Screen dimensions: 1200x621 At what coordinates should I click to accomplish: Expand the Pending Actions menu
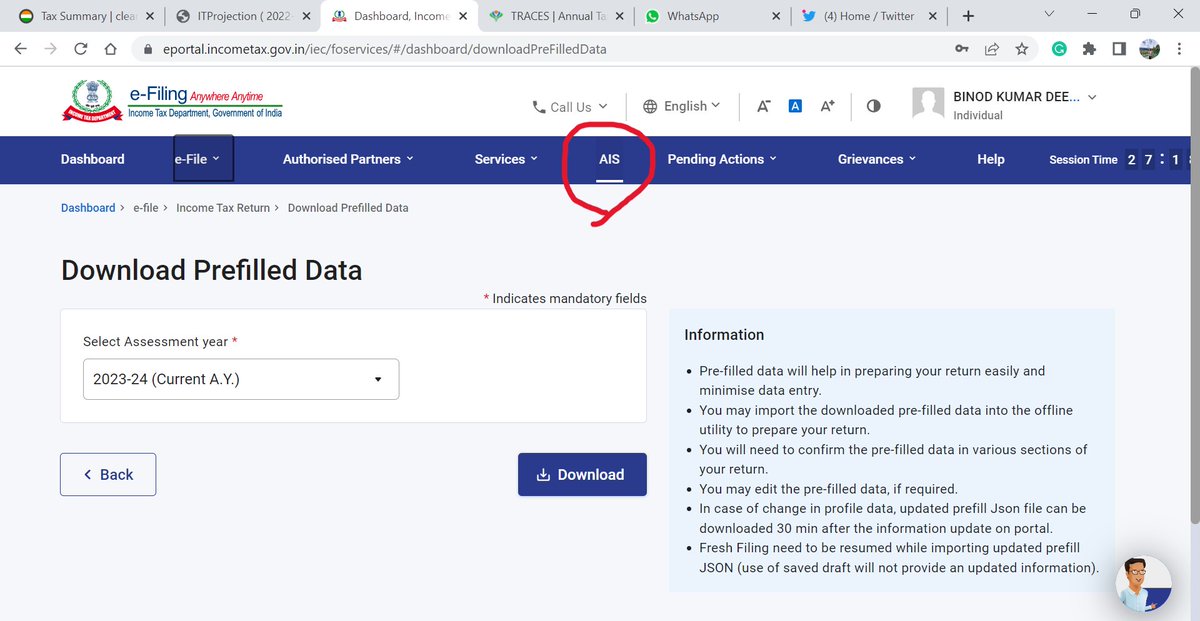click(722, 159)
